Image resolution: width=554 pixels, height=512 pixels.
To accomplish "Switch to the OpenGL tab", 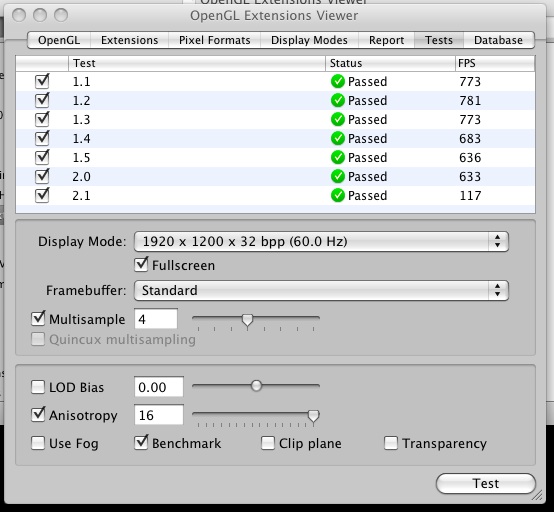I will pos(59,40).
